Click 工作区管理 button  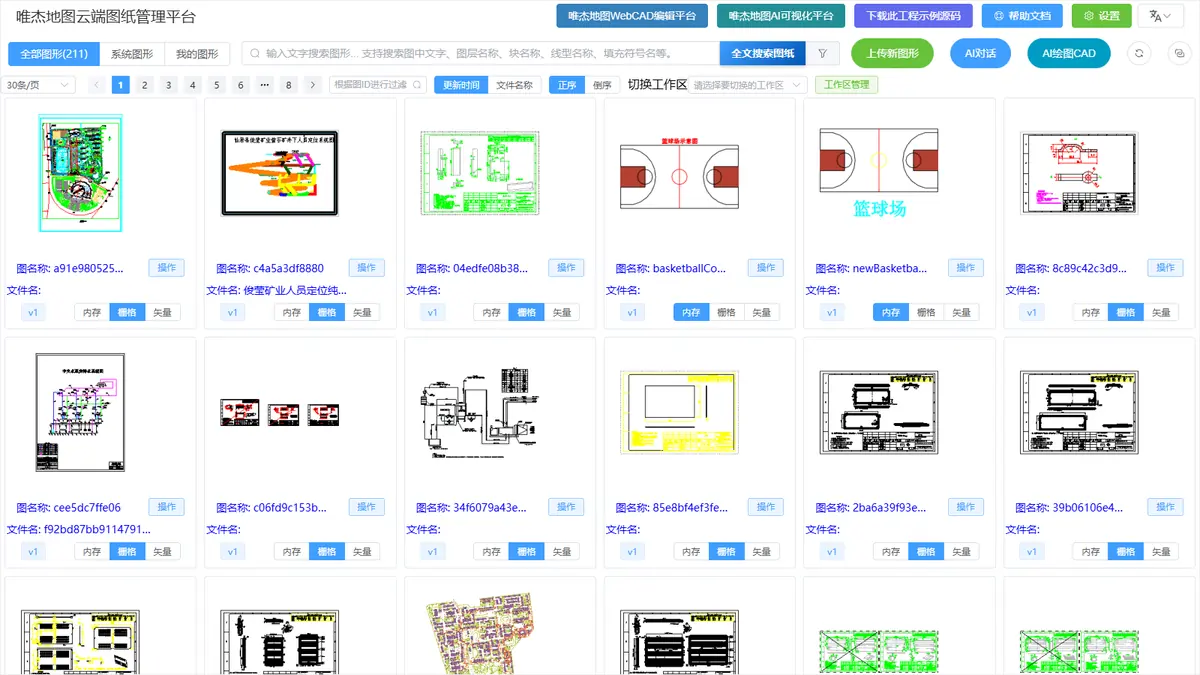tap(847, 85)
